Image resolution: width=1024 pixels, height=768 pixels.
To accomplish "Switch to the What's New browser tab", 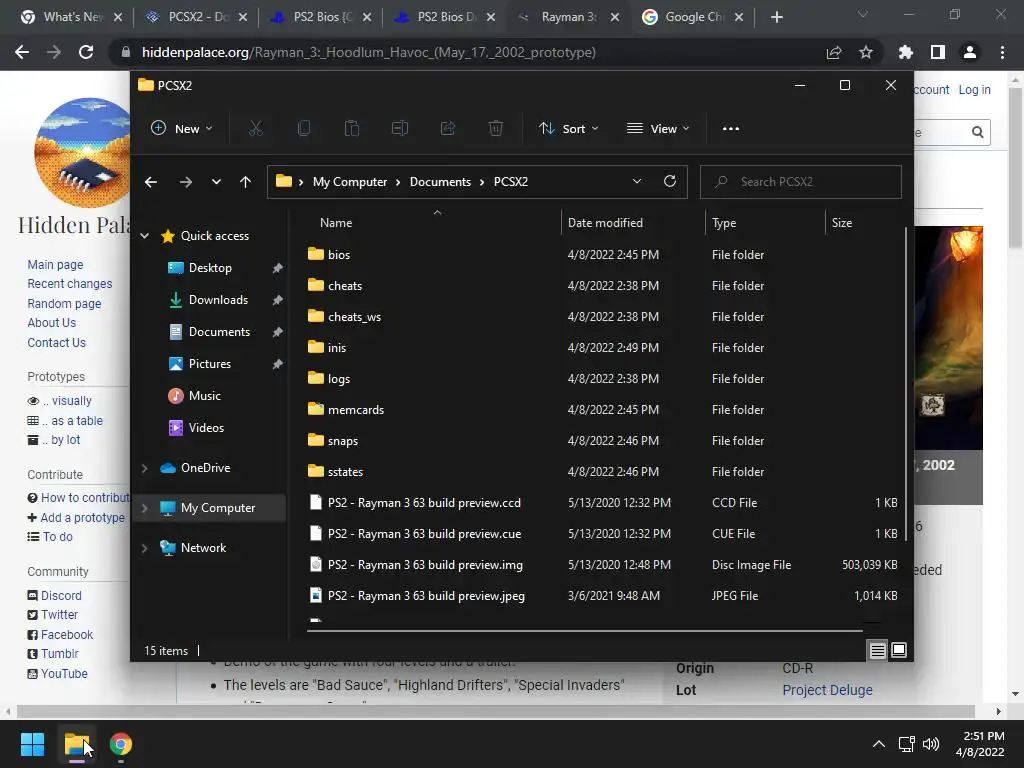I will (x=71, y=17).
